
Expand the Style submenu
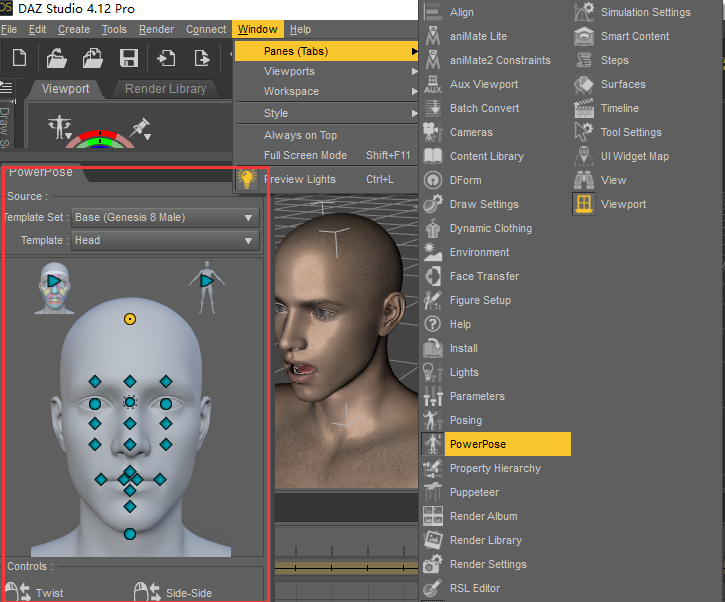pos(326,113)
